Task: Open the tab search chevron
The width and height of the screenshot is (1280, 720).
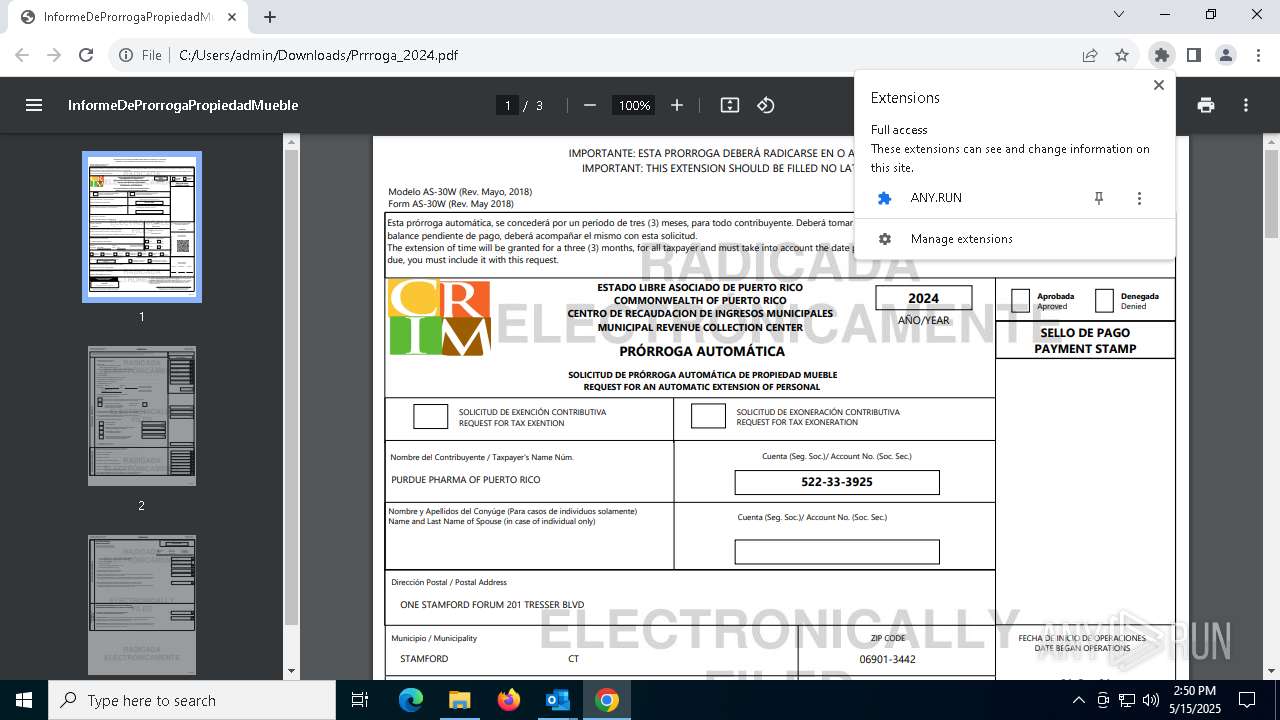Action: click(x=1119, y=14)
